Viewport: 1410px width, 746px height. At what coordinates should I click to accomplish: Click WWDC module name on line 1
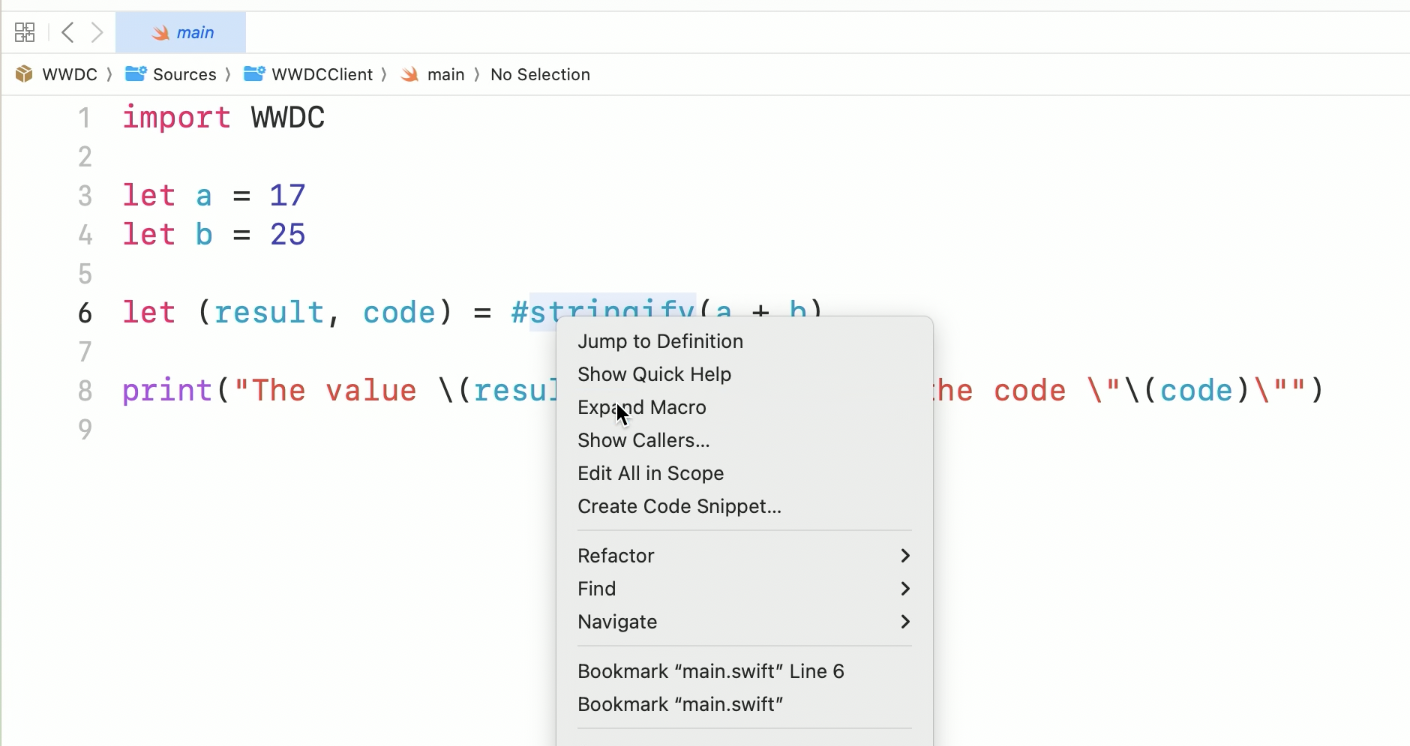(x=288, y=118)
